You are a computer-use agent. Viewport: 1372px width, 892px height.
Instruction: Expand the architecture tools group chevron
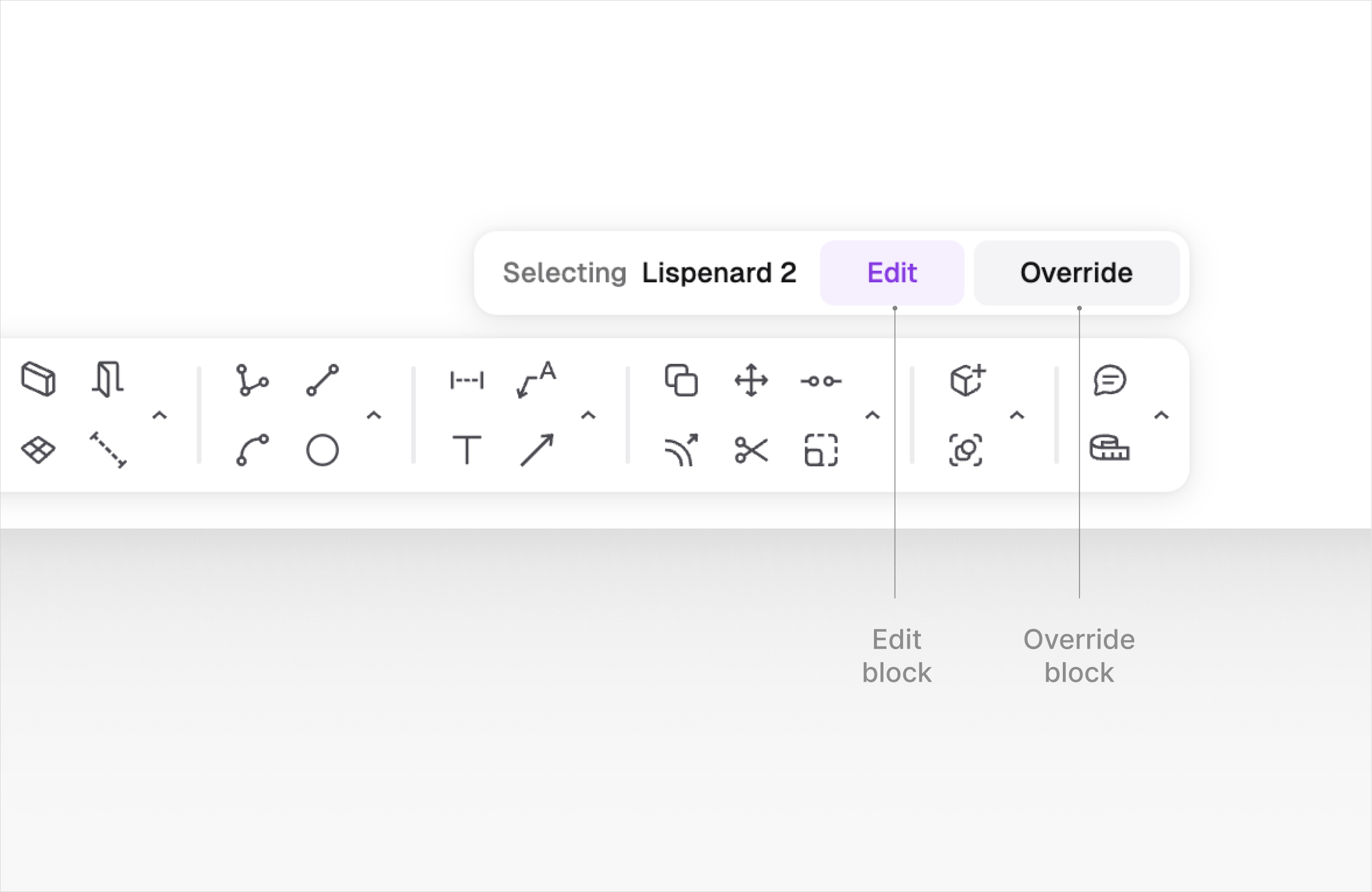[x=160, y=415]
